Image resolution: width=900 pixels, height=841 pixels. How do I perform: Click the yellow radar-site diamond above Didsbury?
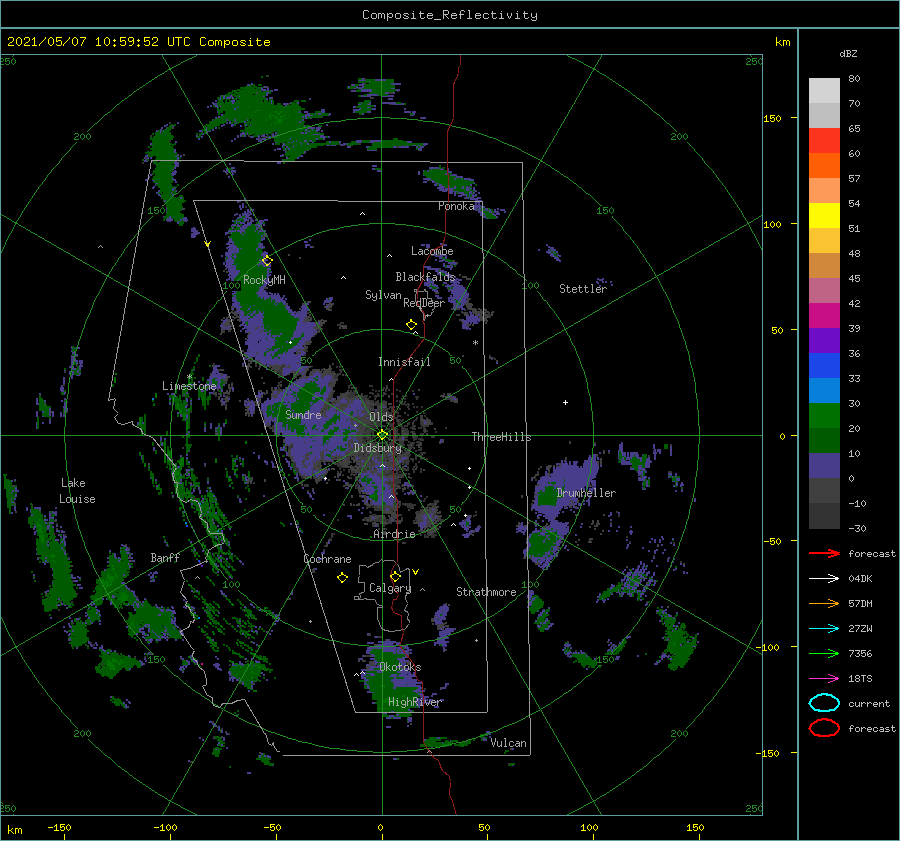click(x=382, y=435)
